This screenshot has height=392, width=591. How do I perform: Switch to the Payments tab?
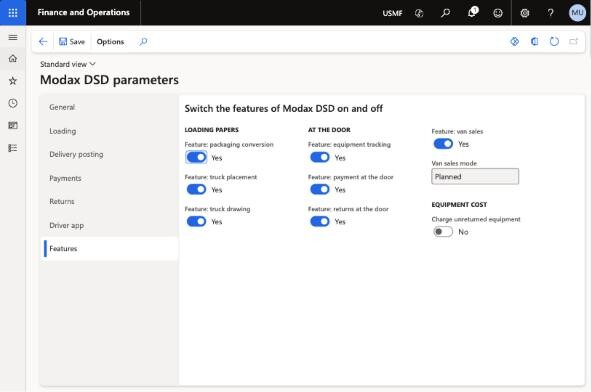[110, 178]
